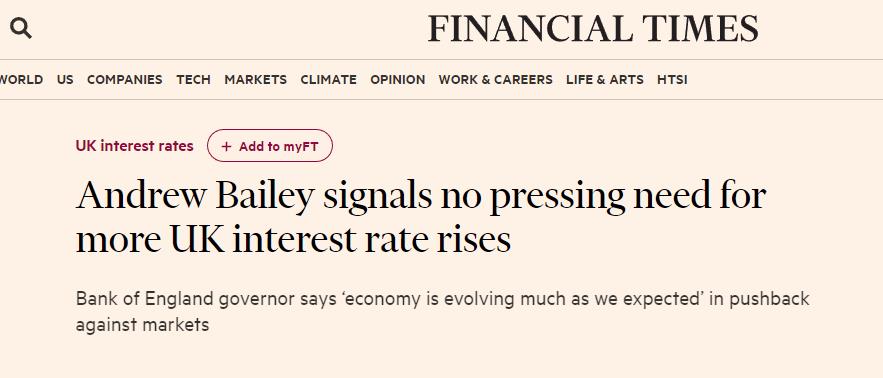
Task: Click the Add to myFT button
Action: click(270, 146)
